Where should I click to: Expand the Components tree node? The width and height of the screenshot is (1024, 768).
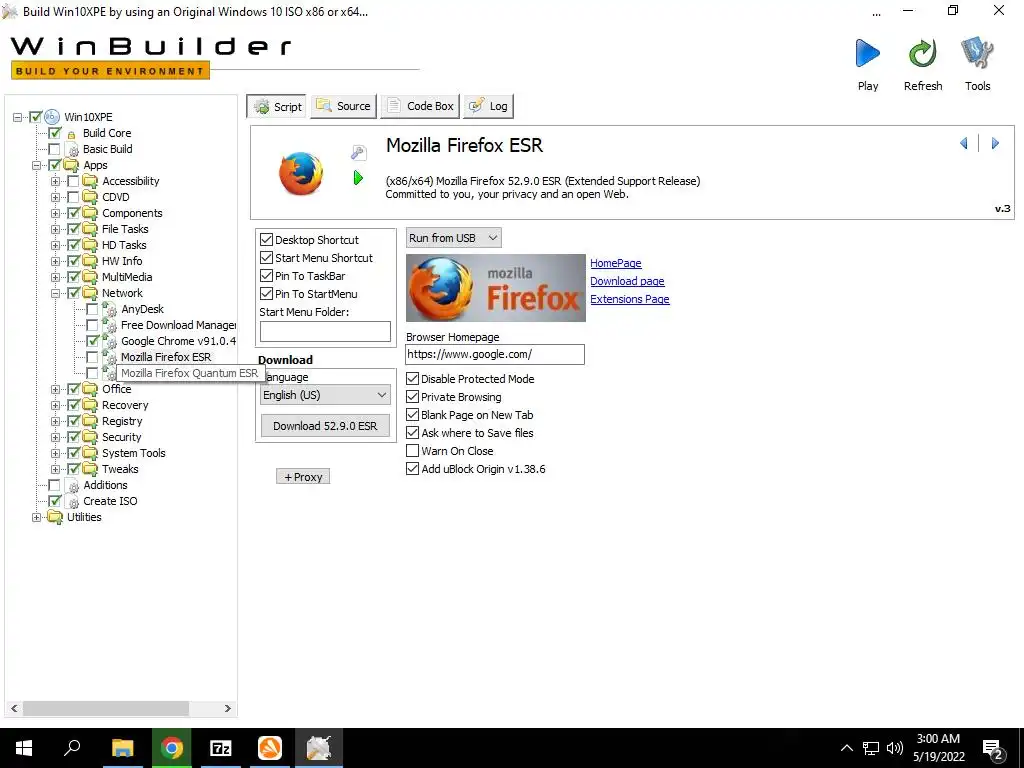[56, 213]
